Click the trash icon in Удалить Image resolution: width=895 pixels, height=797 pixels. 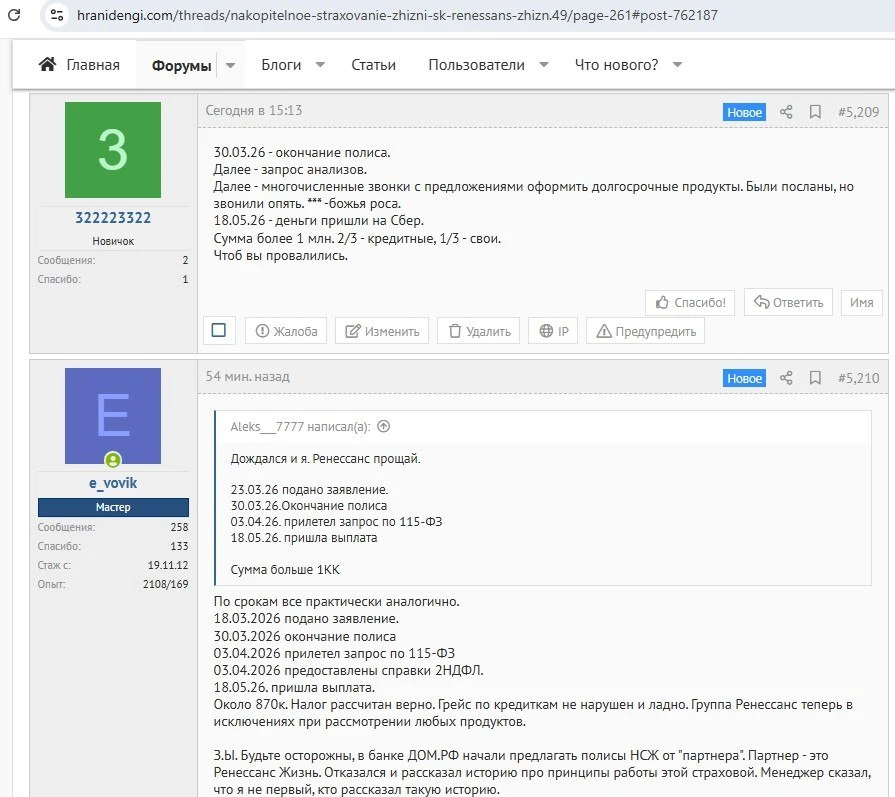pyautogui.click(x=455, y=331)
